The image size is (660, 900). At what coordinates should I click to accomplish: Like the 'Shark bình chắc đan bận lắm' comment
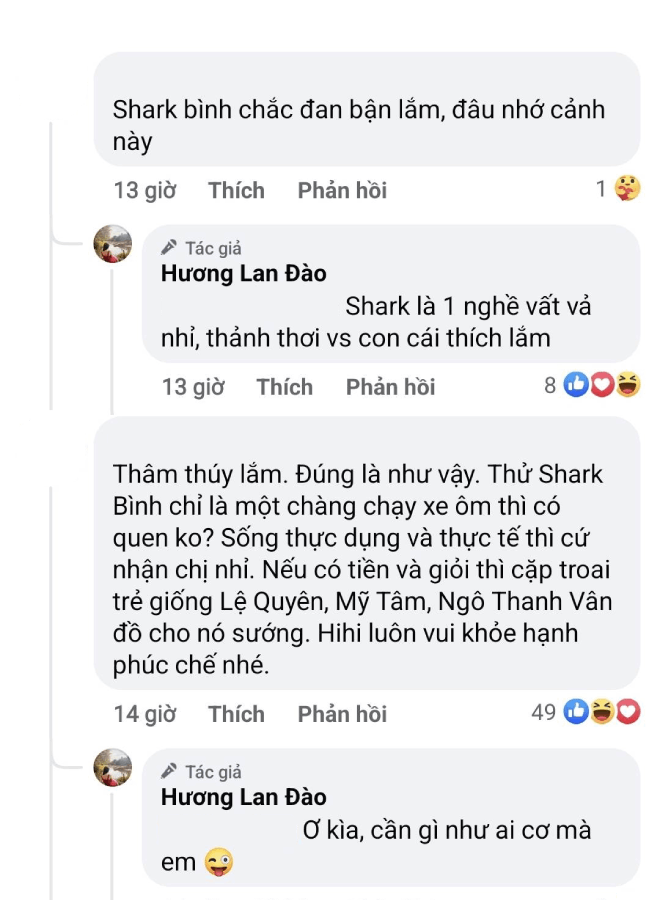click(x=236, y=190)
